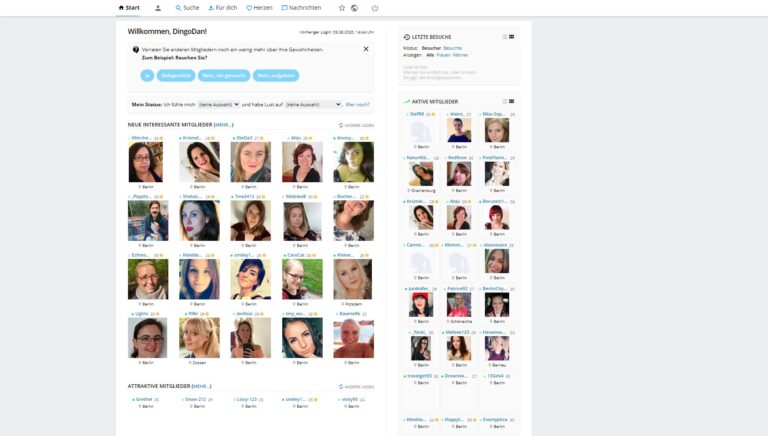Reload attractive members via Andere laden
This screenshot has width=768, height=436.
click(357, 387)
